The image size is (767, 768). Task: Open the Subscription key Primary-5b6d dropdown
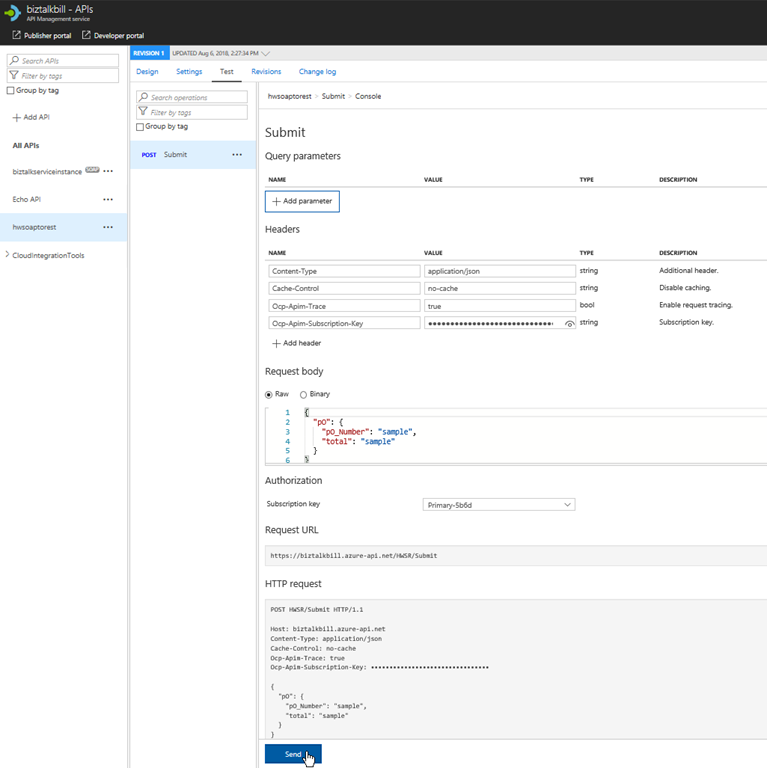(499, 505)
